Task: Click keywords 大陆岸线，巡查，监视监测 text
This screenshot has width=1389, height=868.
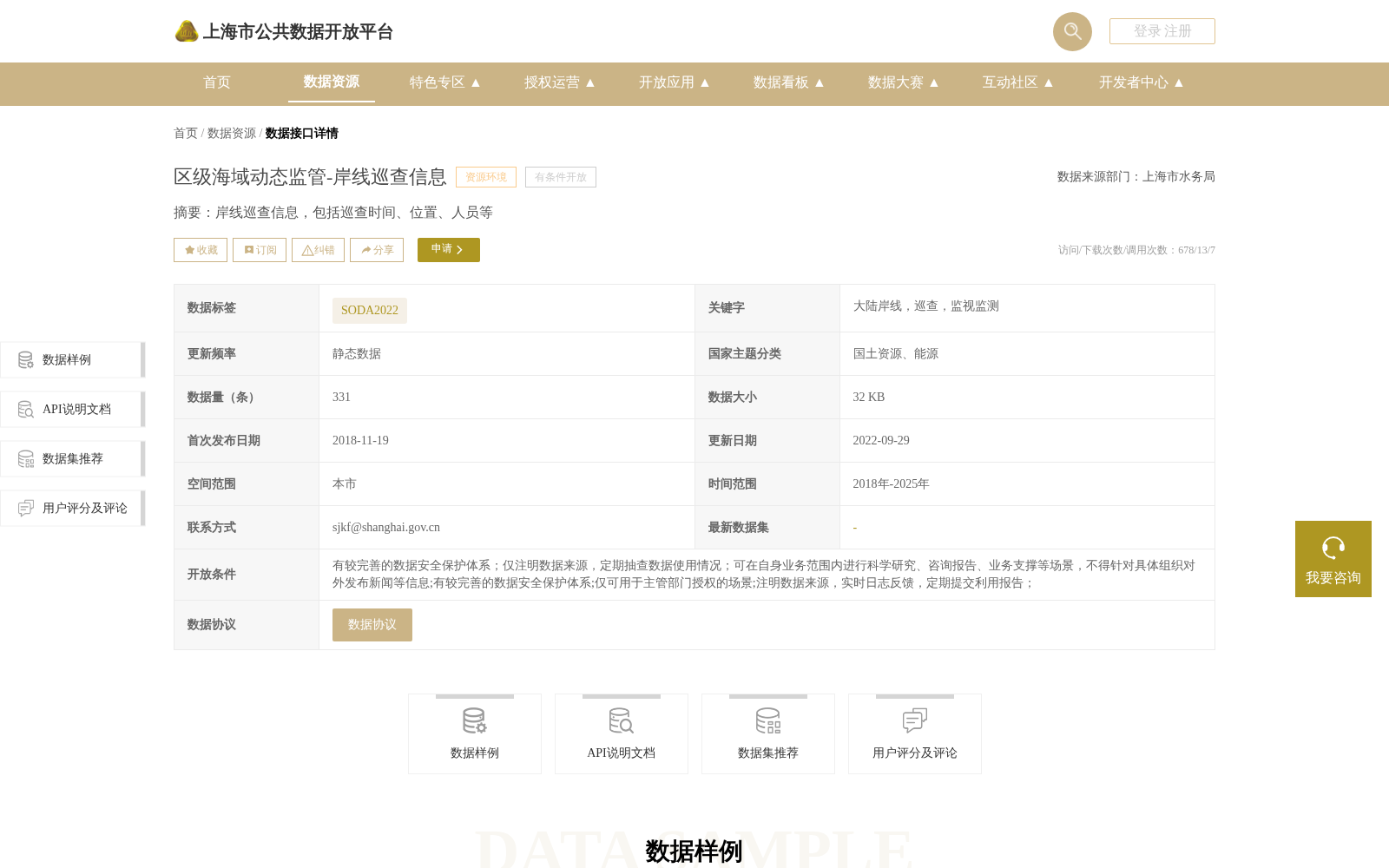Action: [926, 306]
